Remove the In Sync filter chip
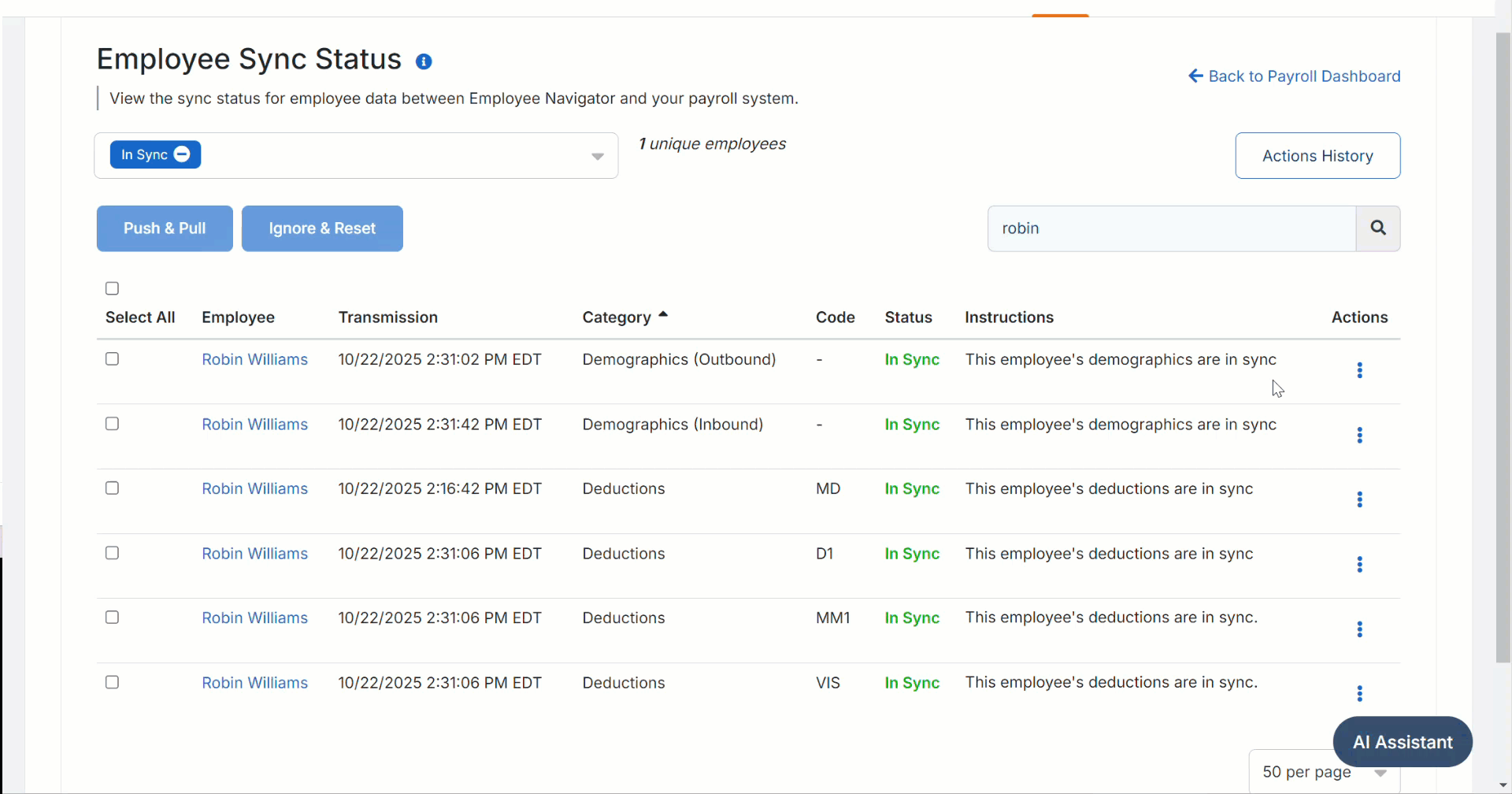 (x=182, y=154)
